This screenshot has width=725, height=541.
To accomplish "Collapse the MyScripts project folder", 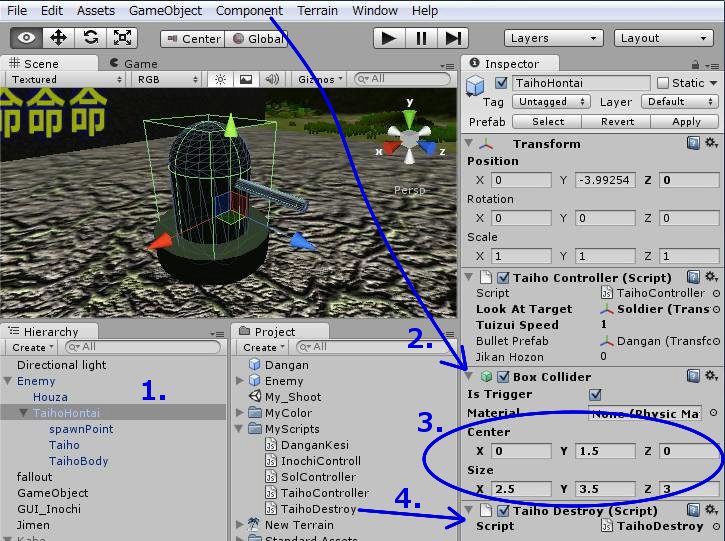I will pyautogui.click(x=239, y=429).
